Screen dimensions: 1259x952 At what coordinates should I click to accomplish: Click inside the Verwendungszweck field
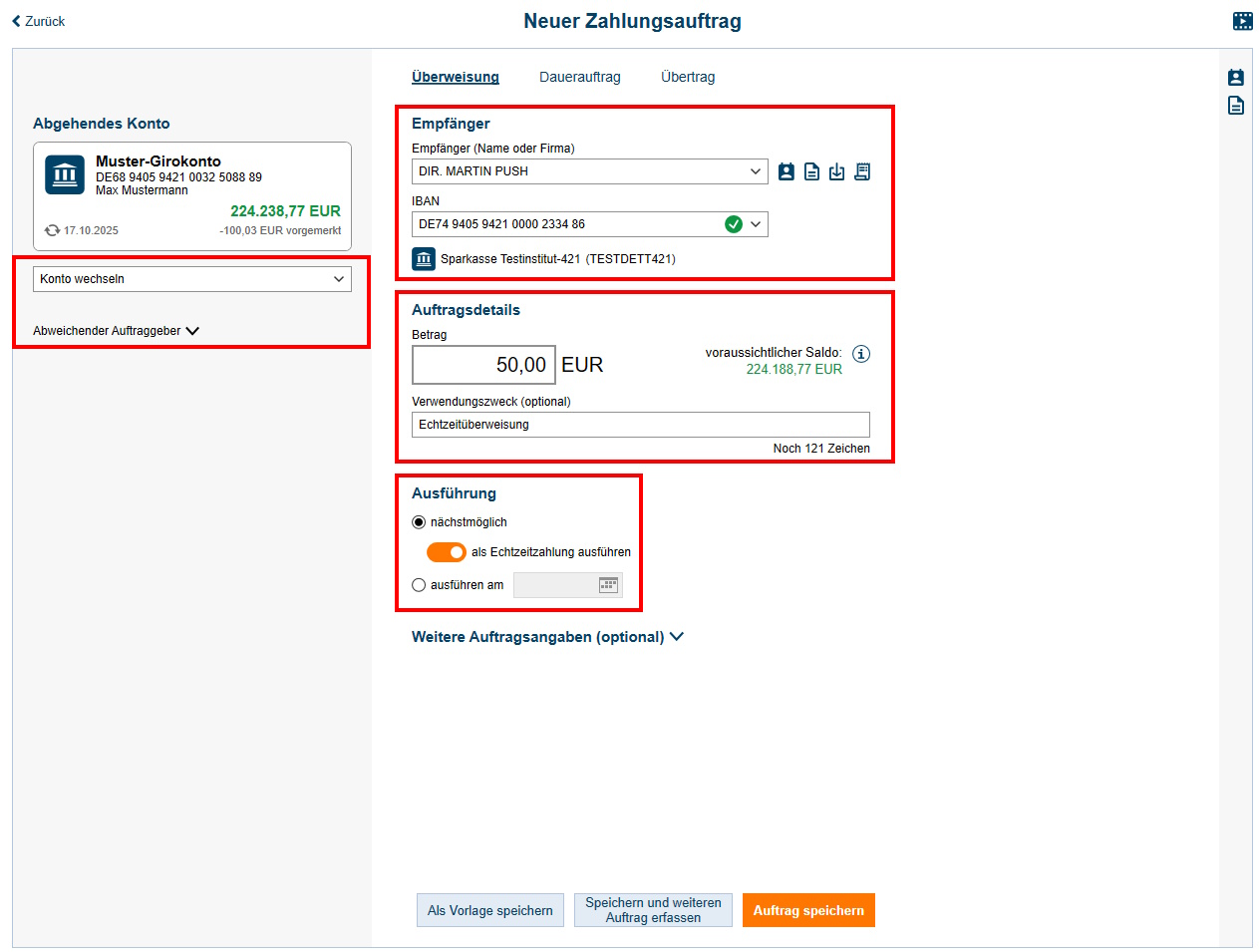coord(640,425)
